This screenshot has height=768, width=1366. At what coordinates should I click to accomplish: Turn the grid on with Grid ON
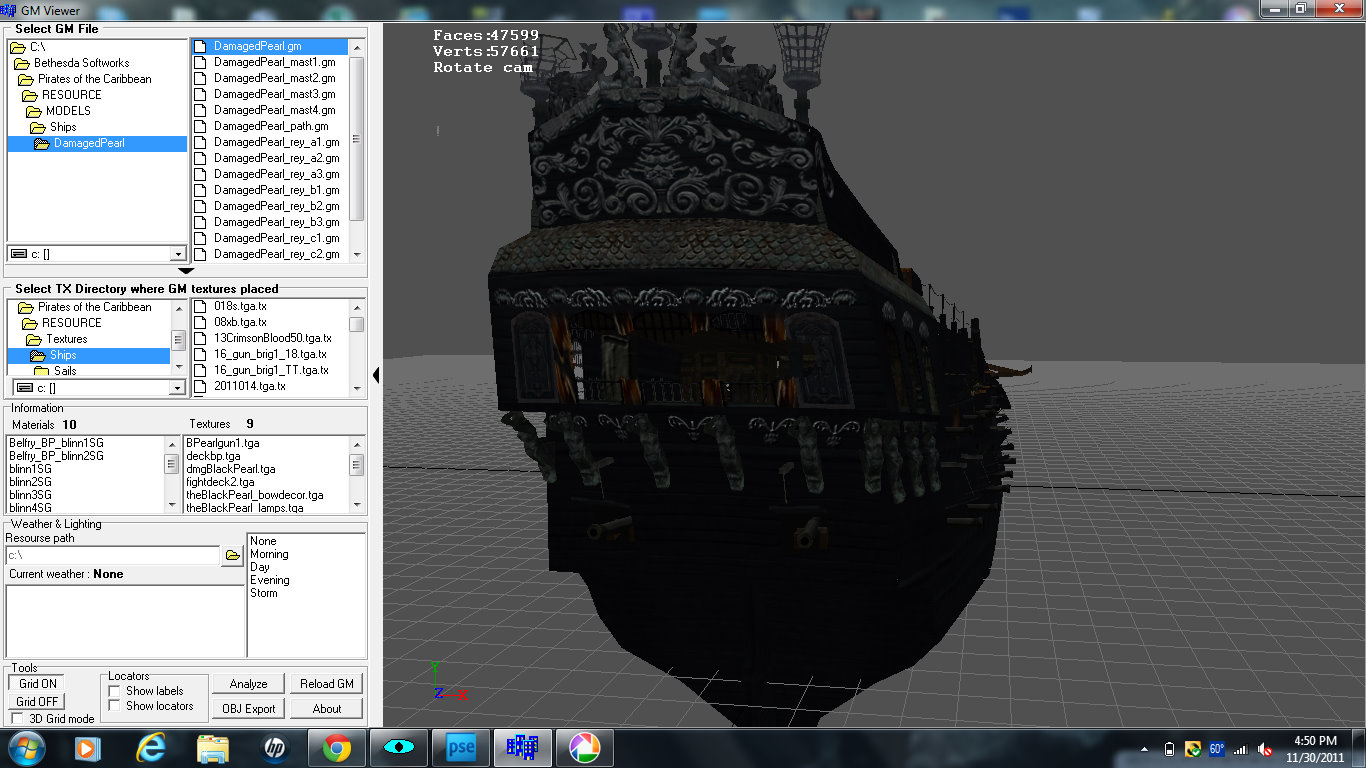click(37, 684)
